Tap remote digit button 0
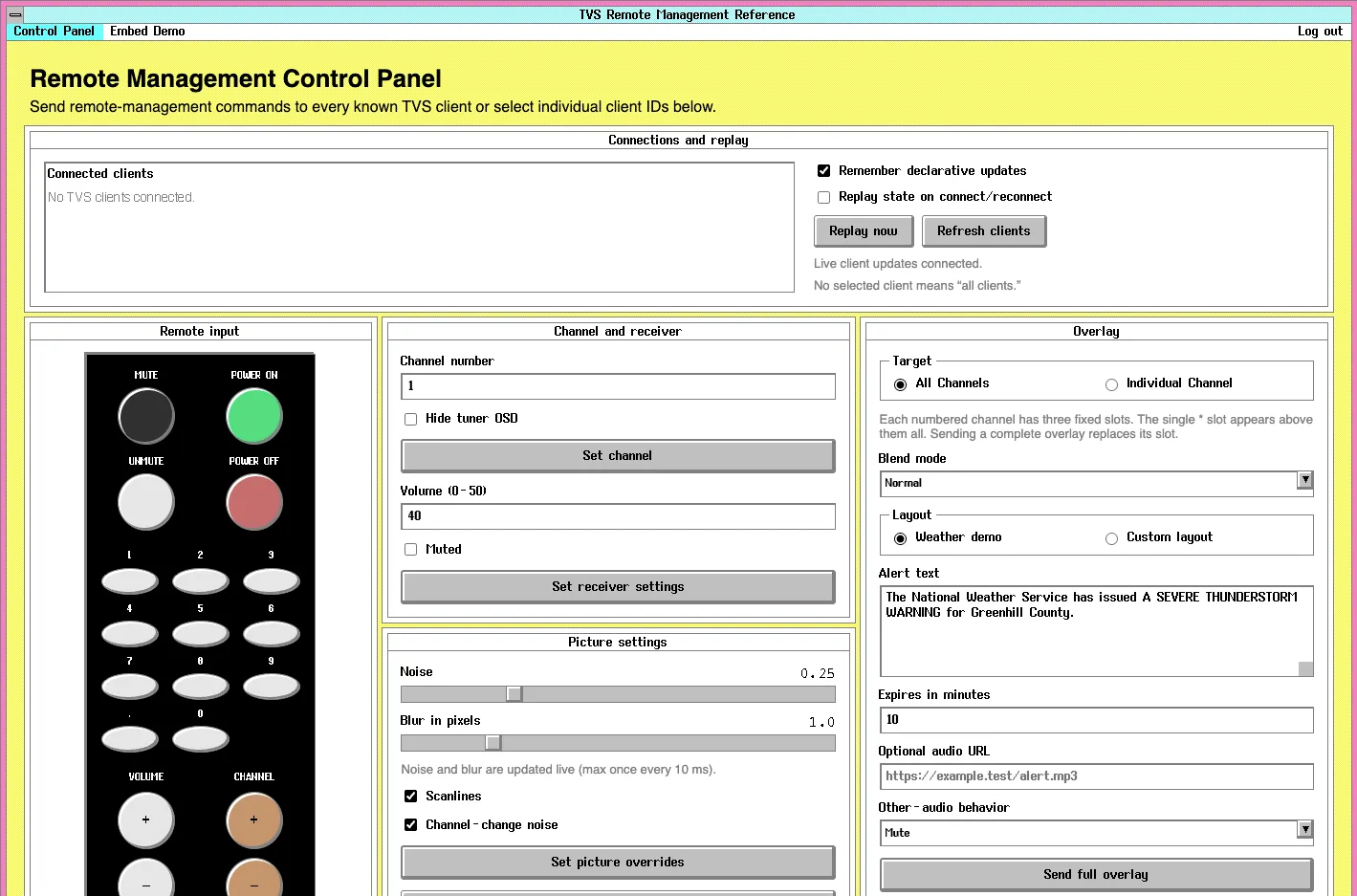The width and height of the screenshot is (1357, 896). pos(201,739)
